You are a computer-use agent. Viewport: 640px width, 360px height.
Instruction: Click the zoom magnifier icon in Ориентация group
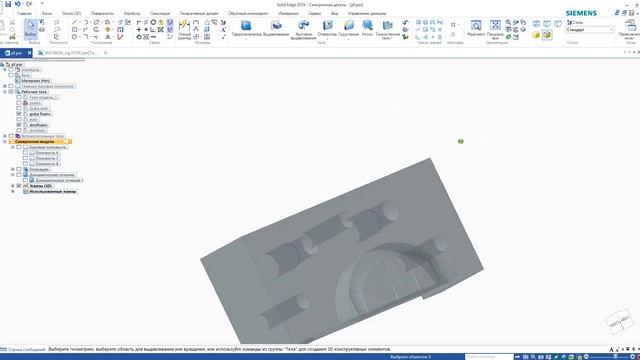[x=509, y=22]
